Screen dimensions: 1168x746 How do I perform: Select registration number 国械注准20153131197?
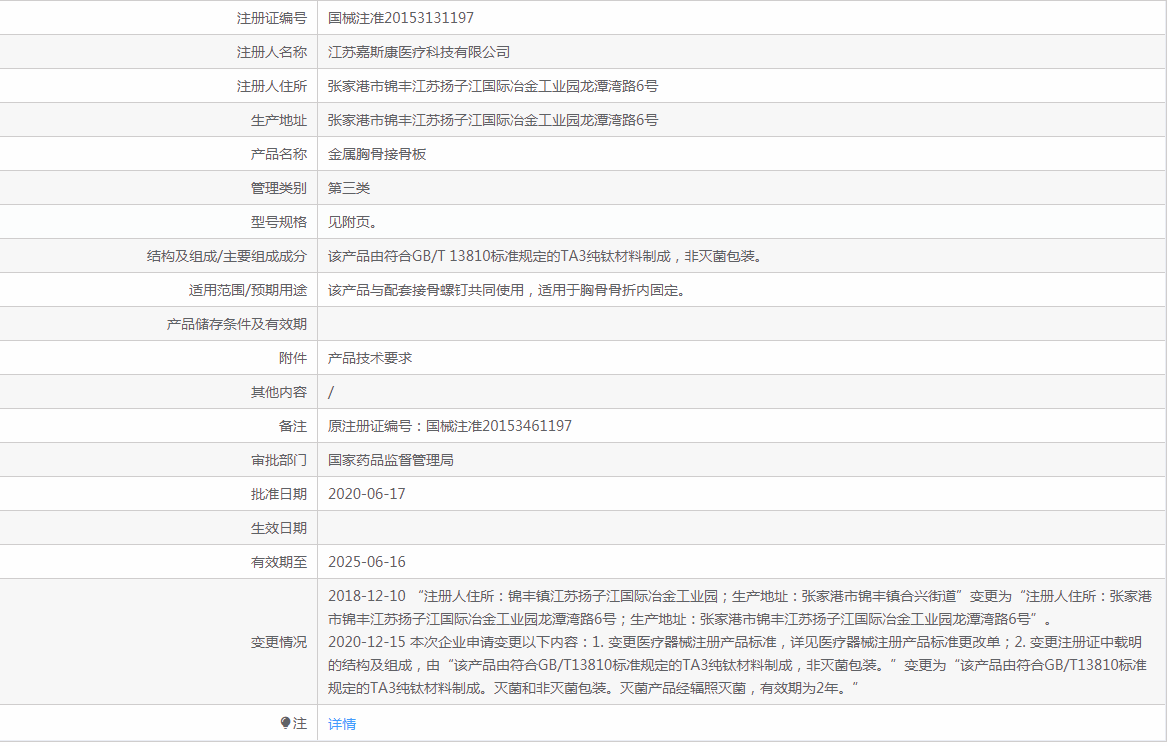[x=401, y=18]
